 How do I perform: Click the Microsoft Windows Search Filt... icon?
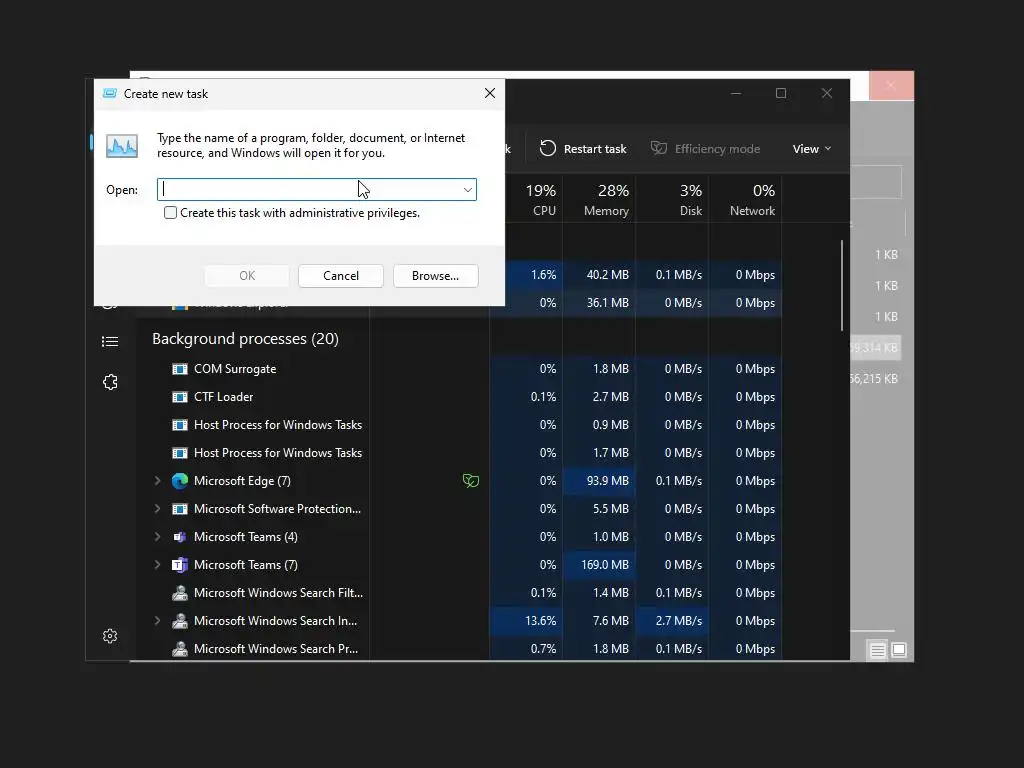[180, 593]
